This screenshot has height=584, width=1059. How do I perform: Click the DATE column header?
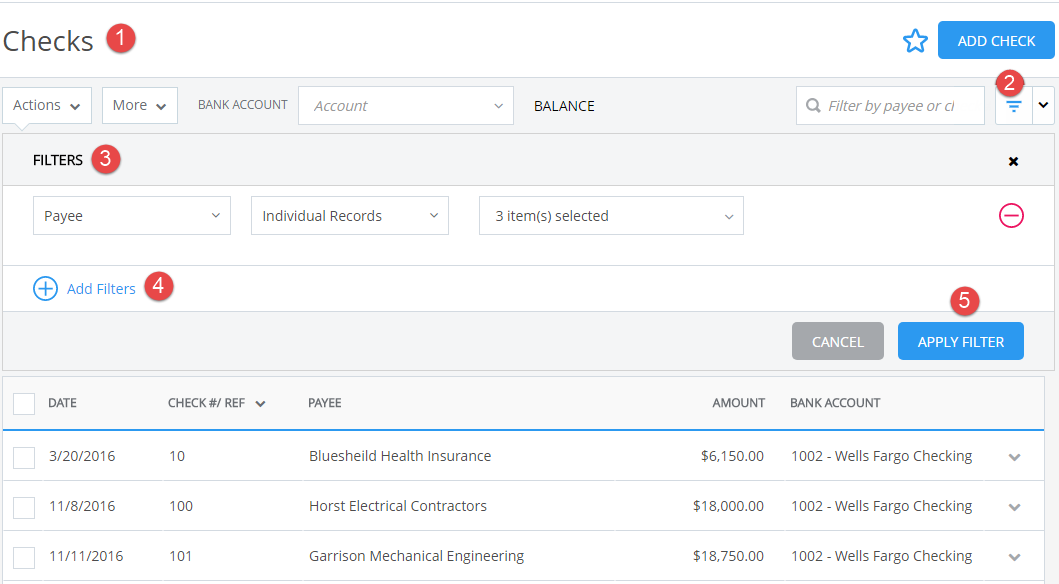coord(62,403)
